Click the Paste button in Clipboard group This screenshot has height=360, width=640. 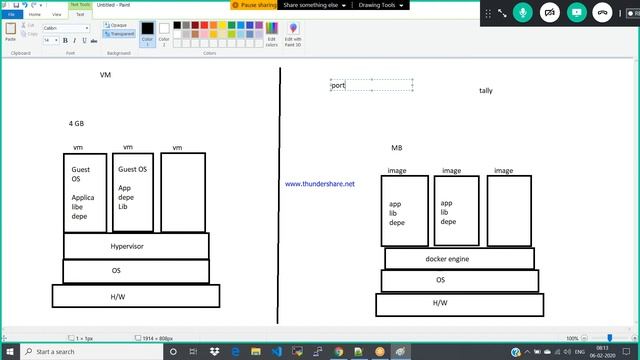pyautogui.click(x=11, y=32)
